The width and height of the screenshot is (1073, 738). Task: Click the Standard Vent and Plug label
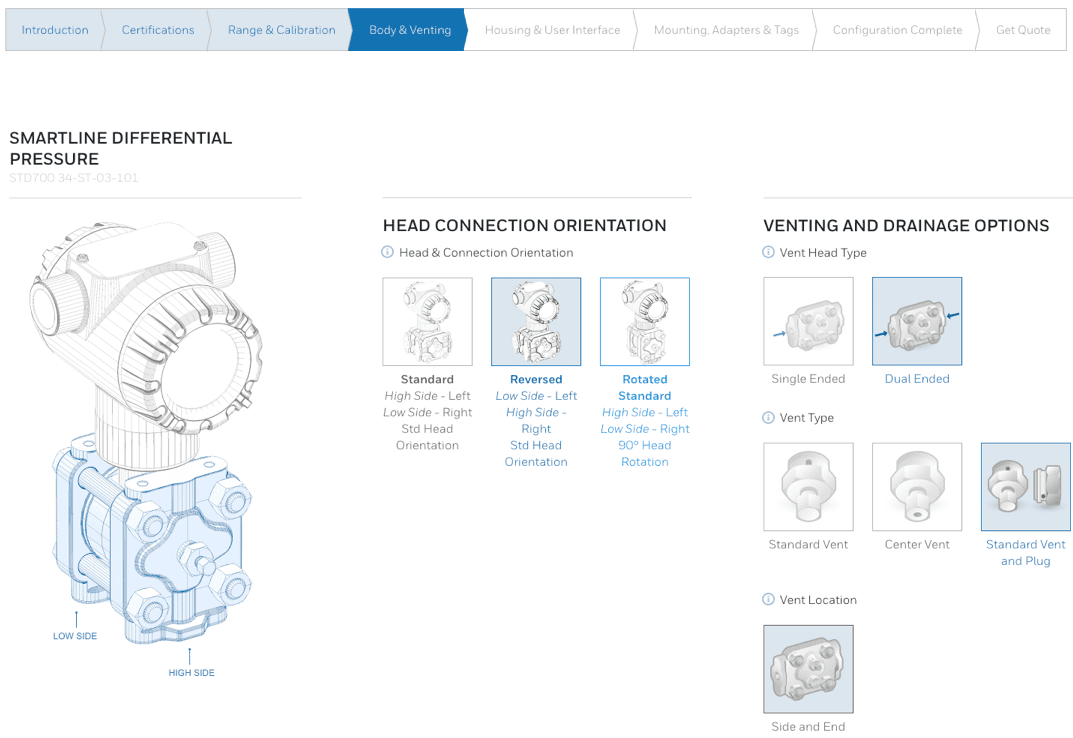click(x=1026, y=552)
